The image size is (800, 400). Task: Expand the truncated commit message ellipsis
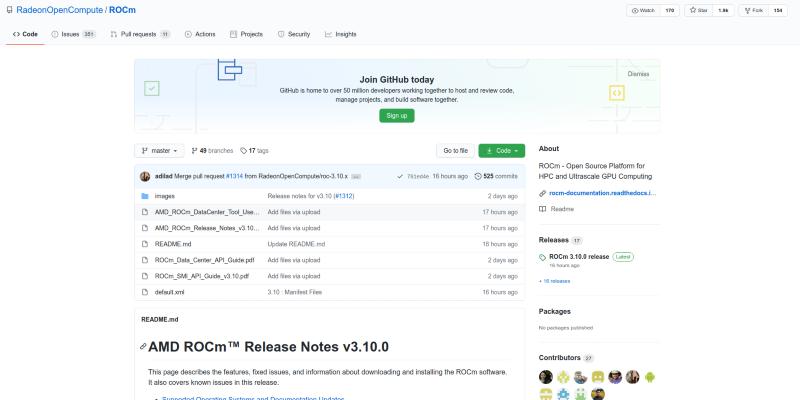coord(355,176)
